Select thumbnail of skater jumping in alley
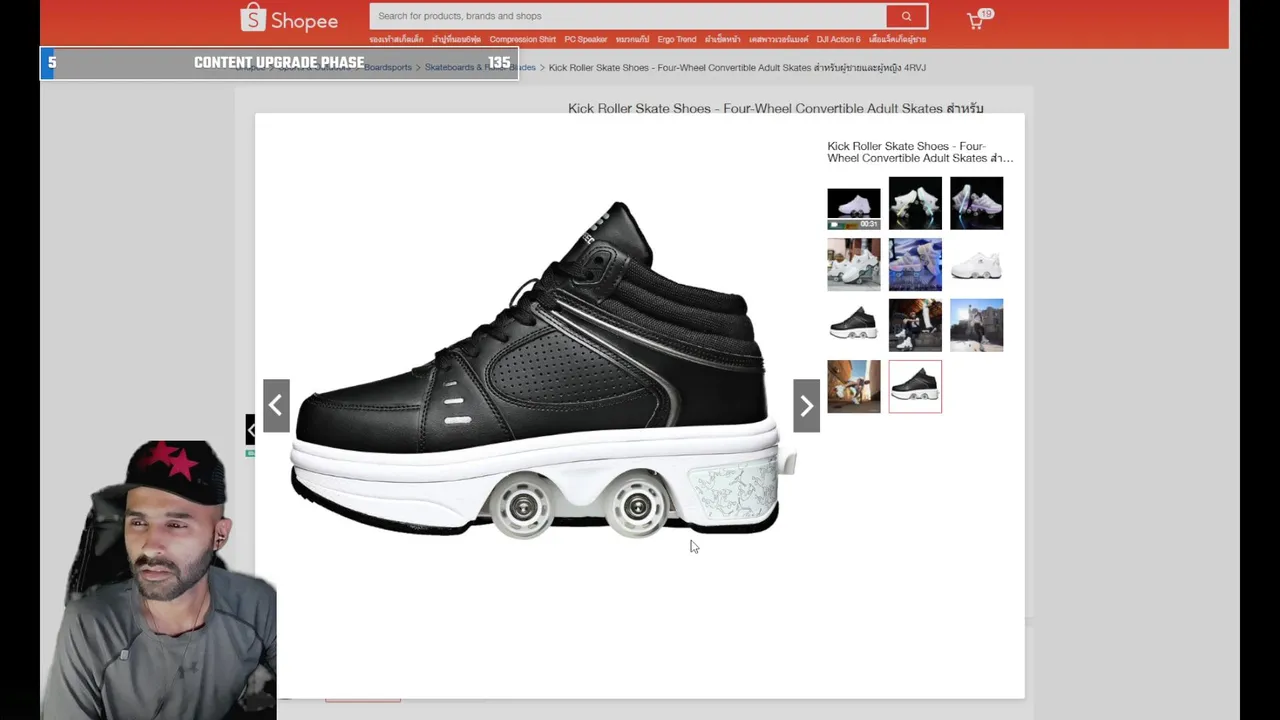The height and width of the screenshot is (720, 1280). coord(854,386)
